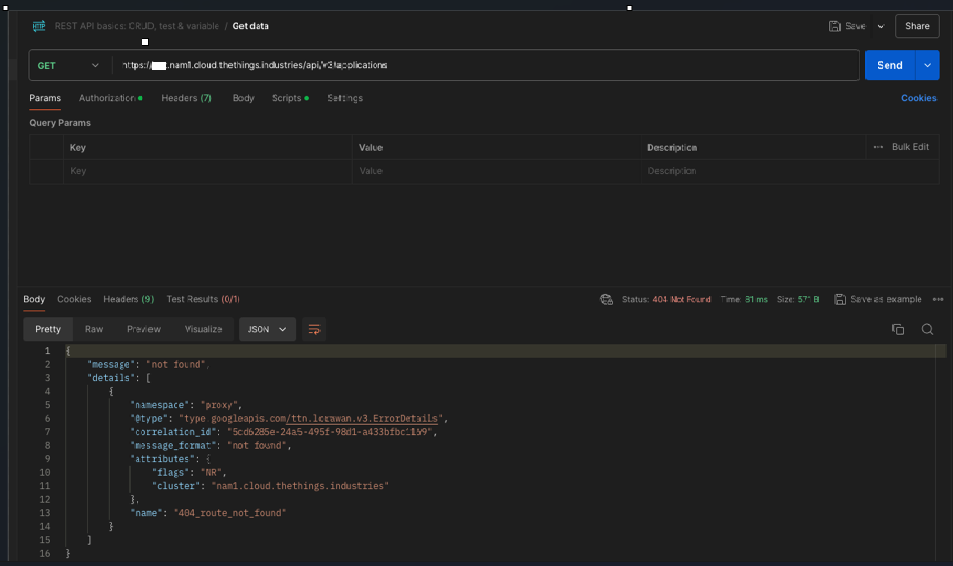Switch to the Params tab
The image size is (953, 566).
pyautogui.click(x=45, y=98)
